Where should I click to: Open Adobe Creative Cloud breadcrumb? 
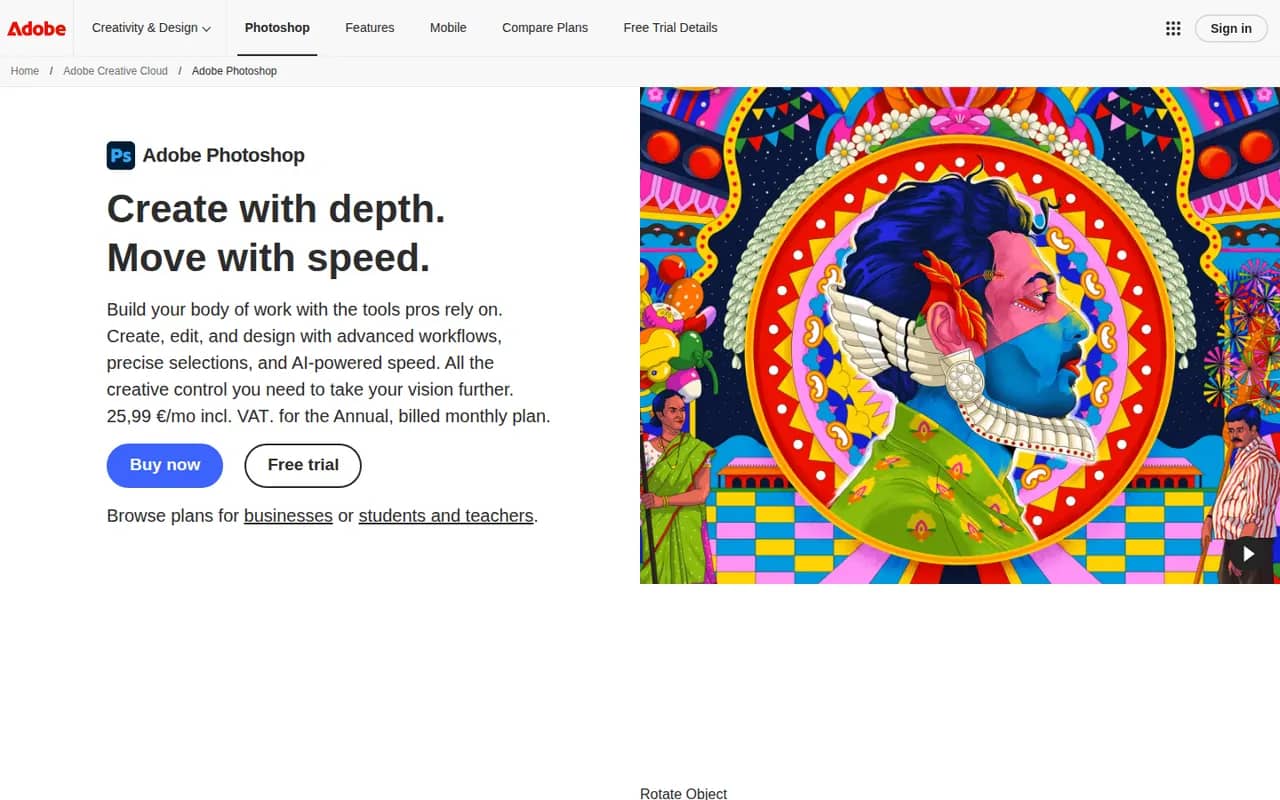click(x=115, y=71)
